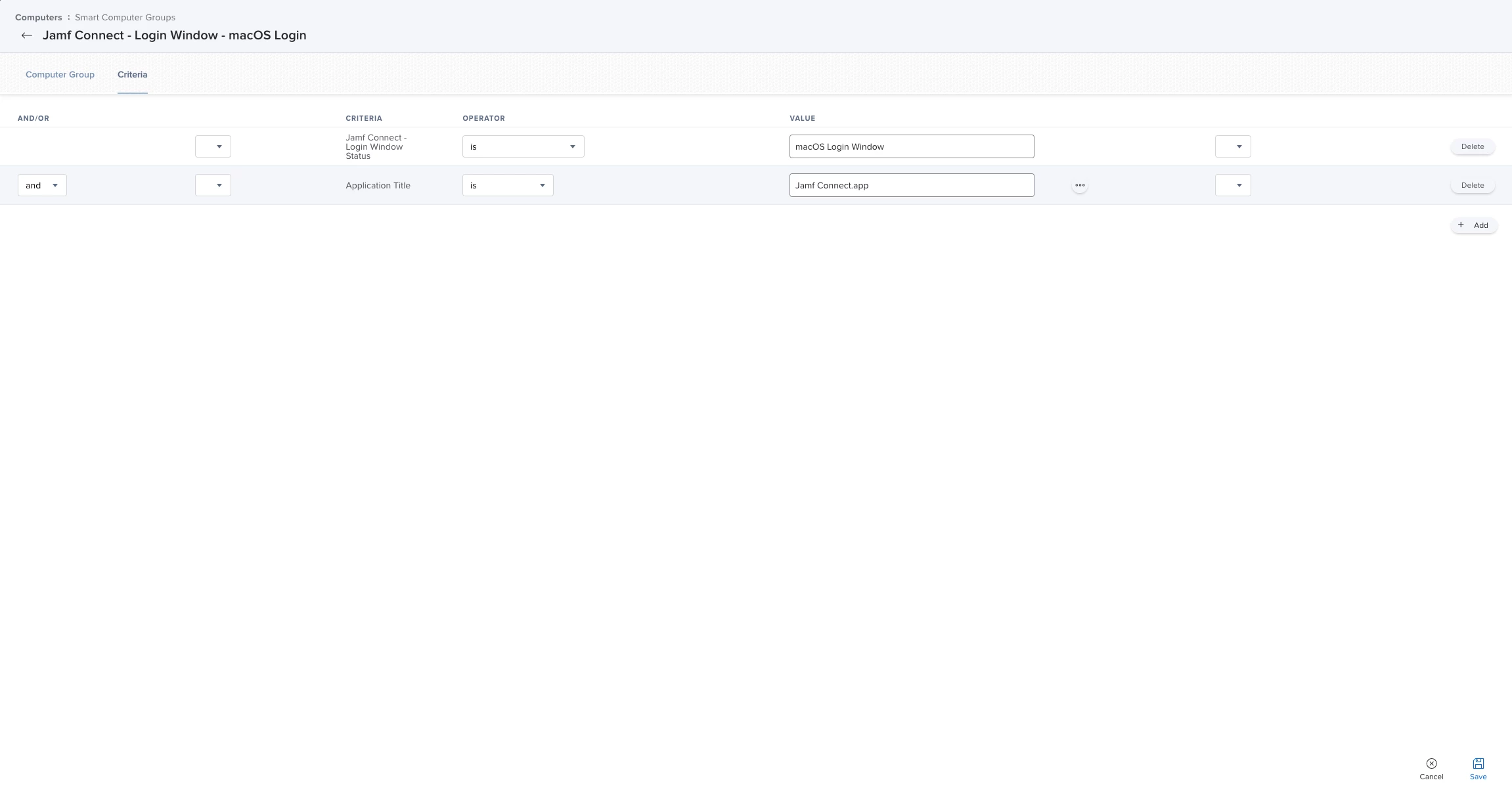Open first row opening parenthesis dropdown
This screenshot has width=1512, height=795.
pyautogui.click(x=213, y=146)
